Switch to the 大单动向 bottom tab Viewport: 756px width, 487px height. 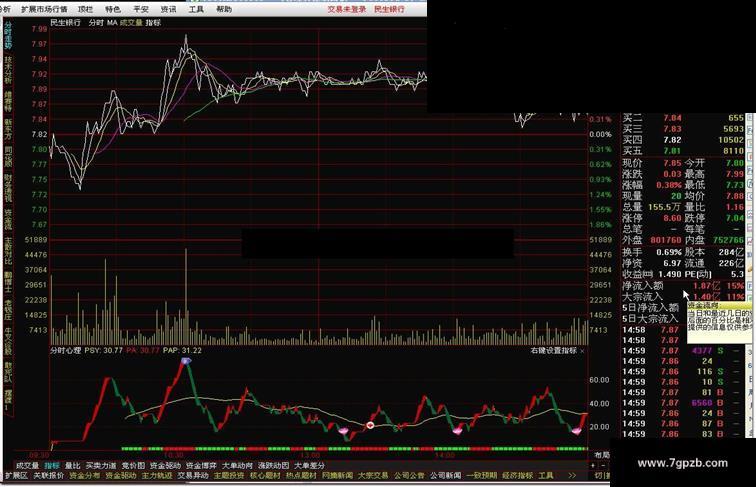237,466
